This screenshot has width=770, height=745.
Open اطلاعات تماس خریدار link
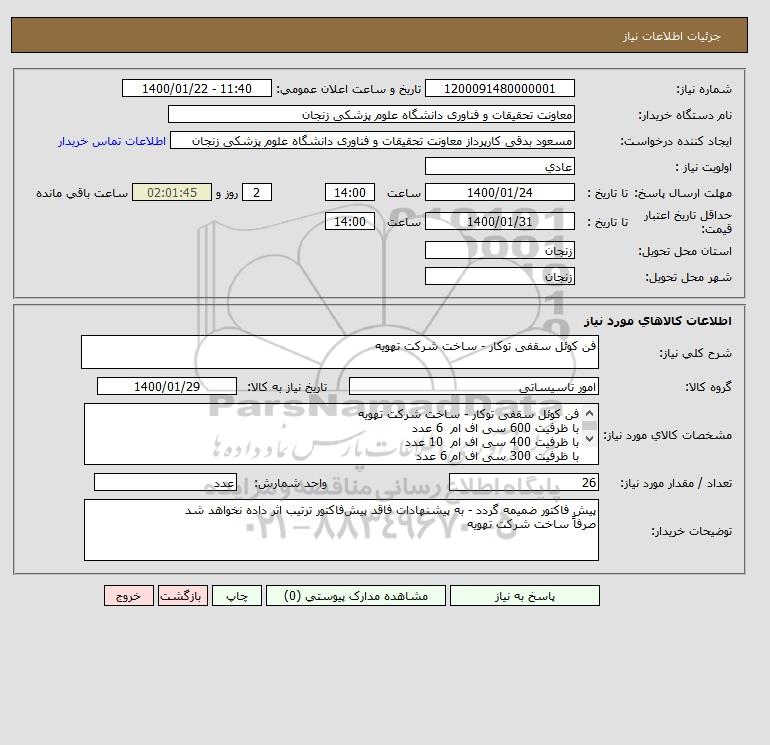pyautogui.click(x=112, y=141)
